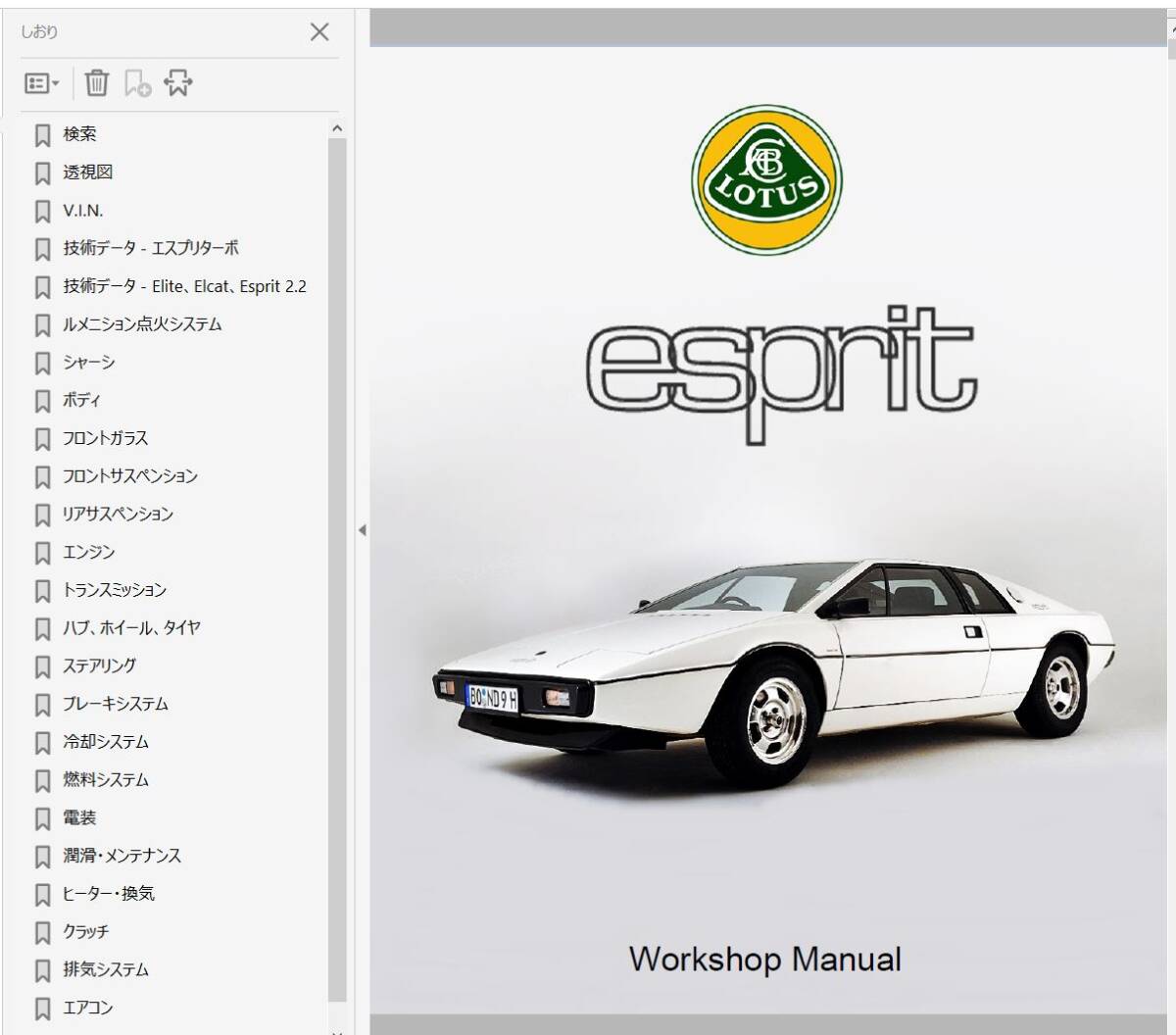Select the トランスミッション bookmark
Screen dimensions: 1176x1035
(x=115, y=590)
